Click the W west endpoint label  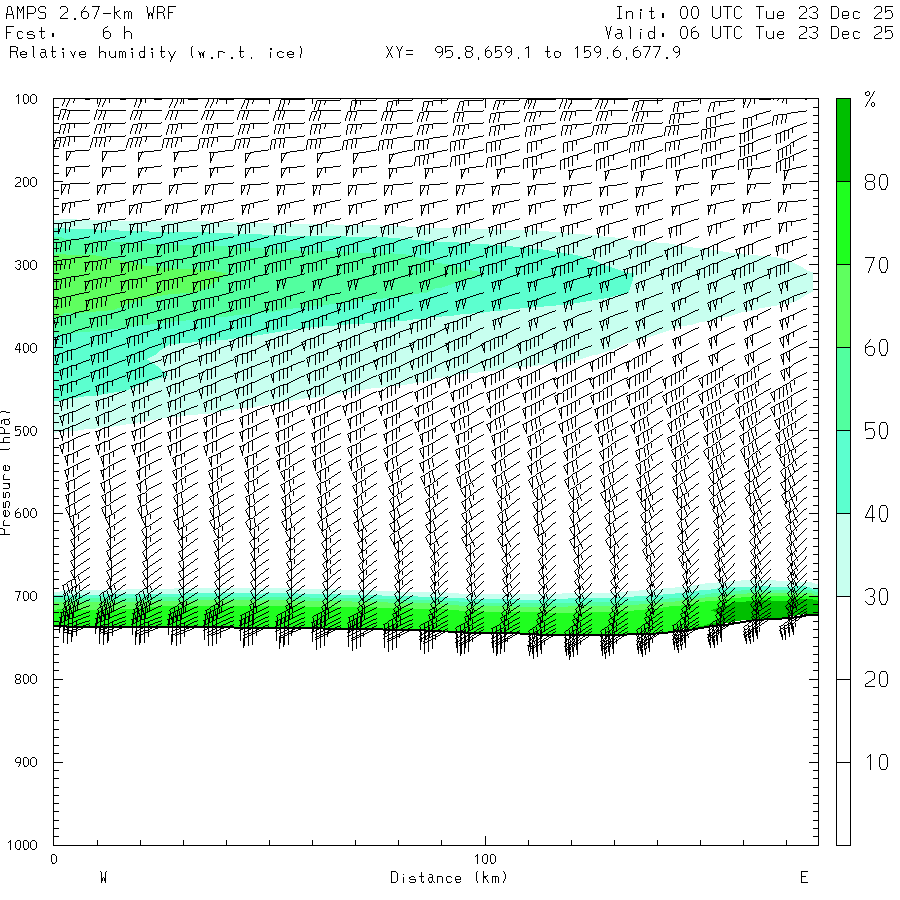[x=103, y=878]
